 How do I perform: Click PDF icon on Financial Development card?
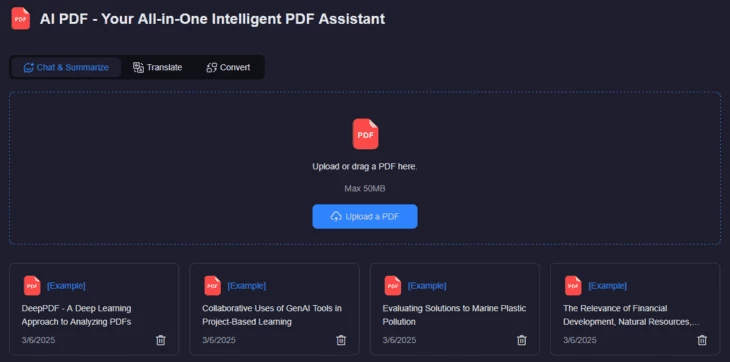coord(574,286)
